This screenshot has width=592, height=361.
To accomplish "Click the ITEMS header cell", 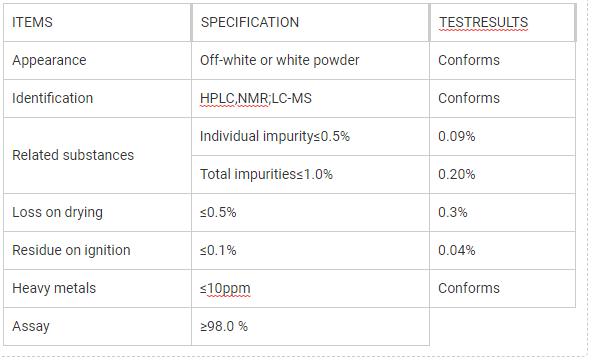I will click(97, 23).
